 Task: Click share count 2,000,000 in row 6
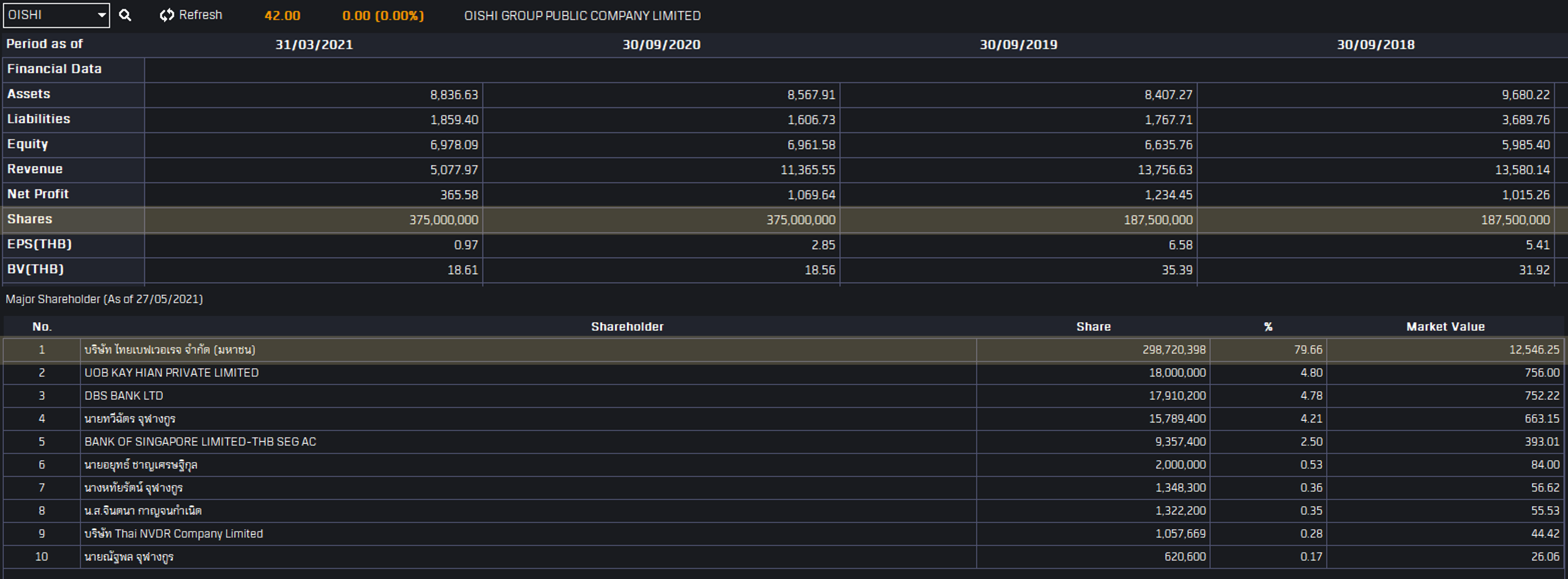click(x=1181, y=465)
